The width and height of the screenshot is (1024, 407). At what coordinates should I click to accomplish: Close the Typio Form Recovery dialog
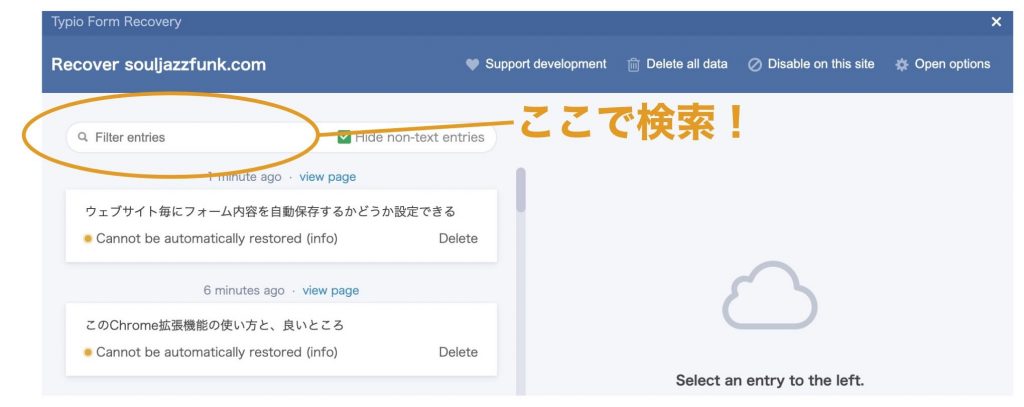pos(996,22)
